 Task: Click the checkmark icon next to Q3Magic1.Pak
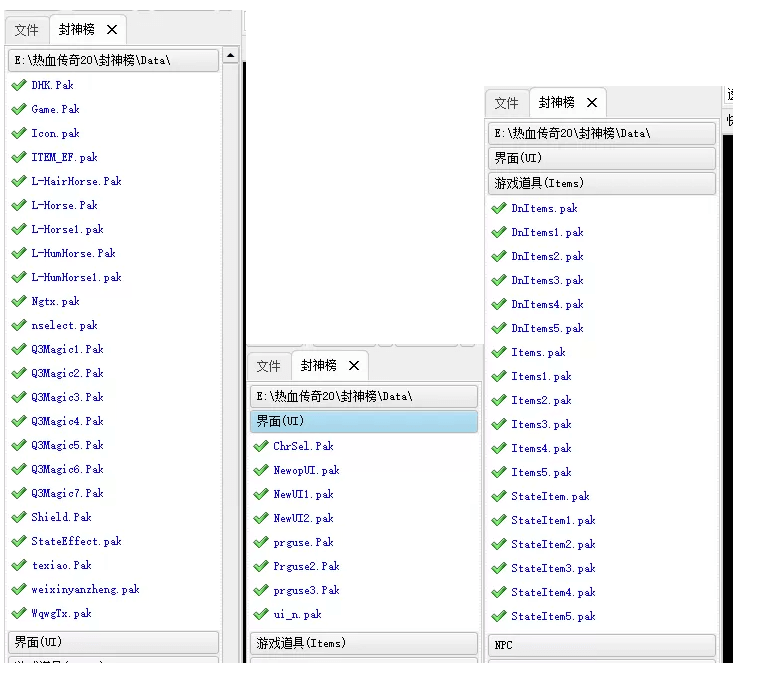click(x=19, y=349)
